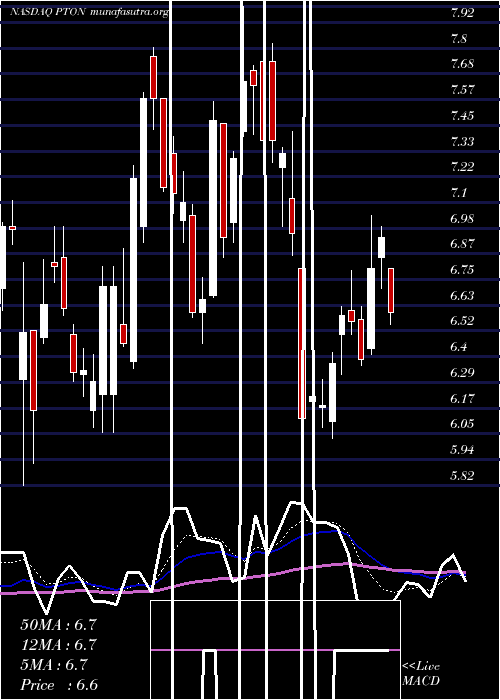Click the 6.4 price axis label

459,347
